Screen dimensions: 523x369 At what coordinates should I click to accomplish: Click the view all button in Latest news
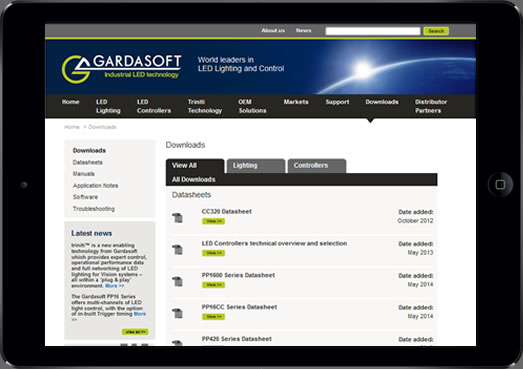tap(135, 332)
